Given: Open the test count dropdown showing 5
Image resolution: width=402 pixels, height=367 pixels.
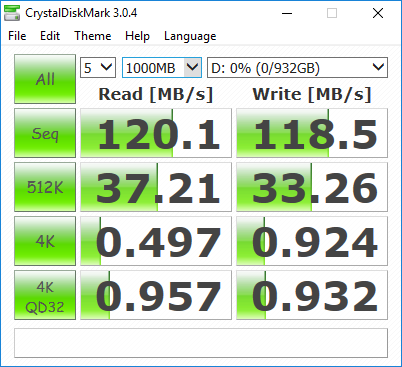Looking at the screenshot, I should click(98, 68).
